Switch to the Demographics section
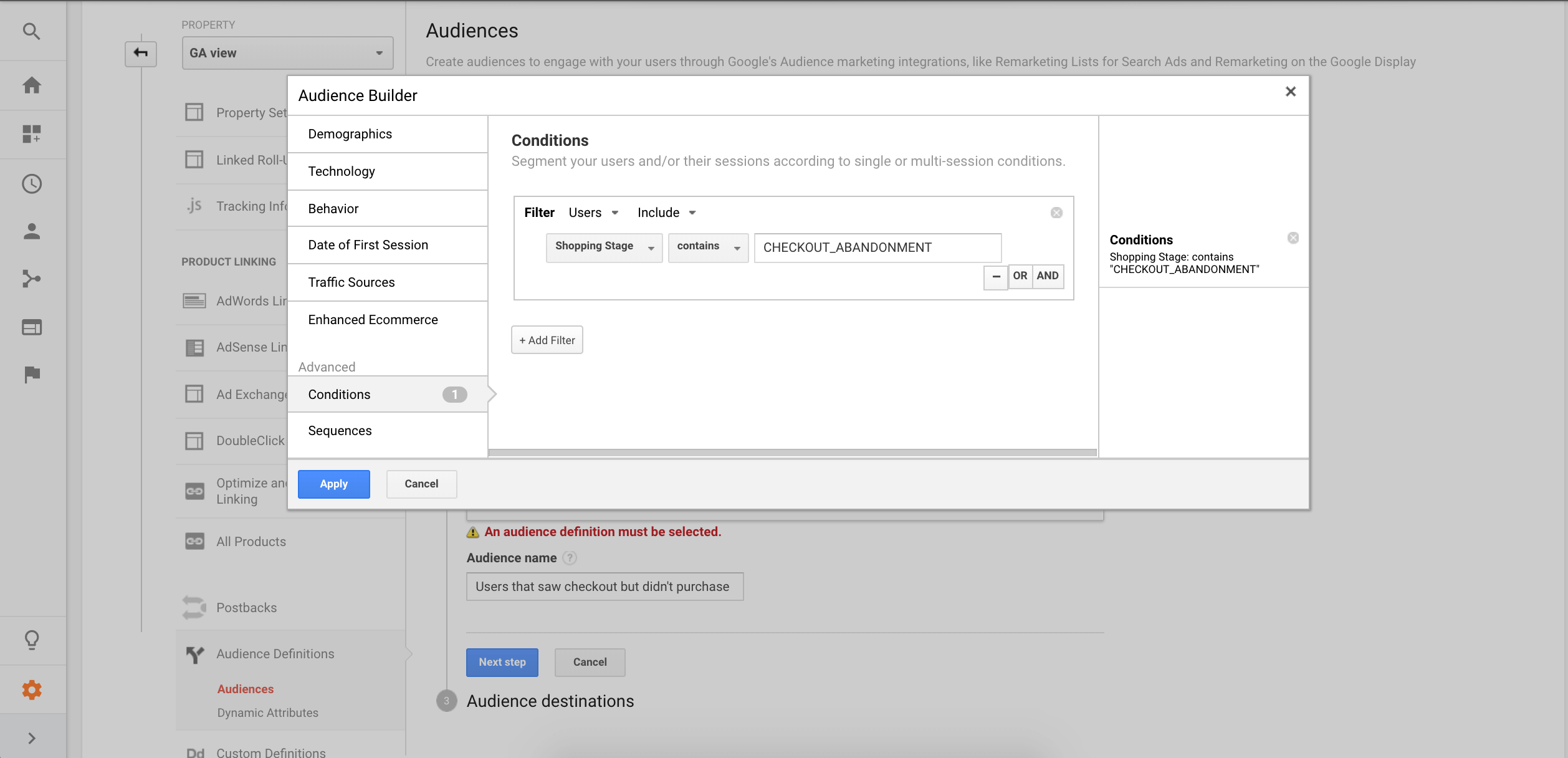The width and height of the screenshot is (1568, 758). click(x=350, y=133)
